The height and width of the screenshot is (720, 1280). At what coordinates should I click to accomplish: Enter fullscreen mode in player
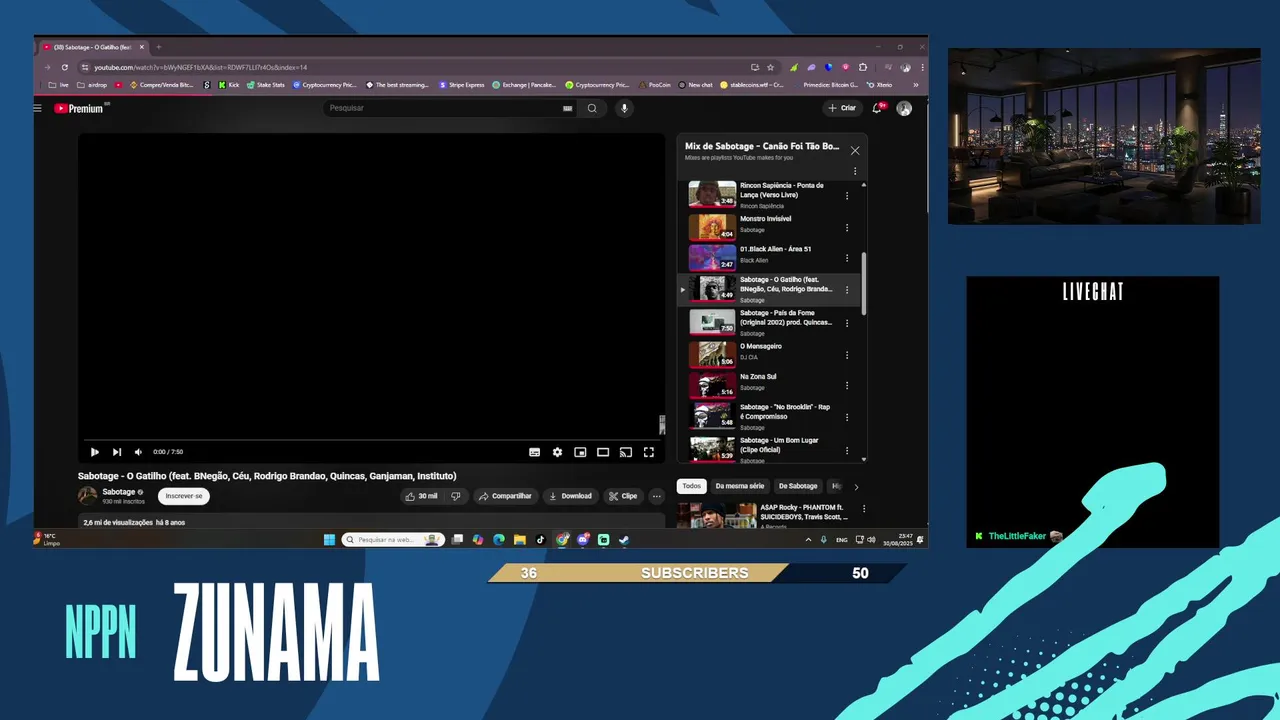coord(649,452)
